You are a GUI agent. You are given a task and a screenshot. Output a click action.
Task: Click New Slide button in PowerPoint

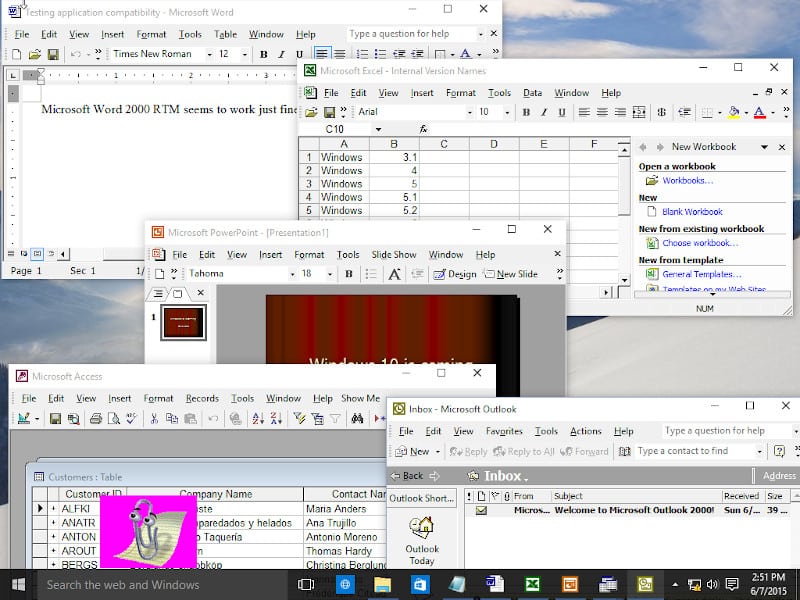[510, 274]
